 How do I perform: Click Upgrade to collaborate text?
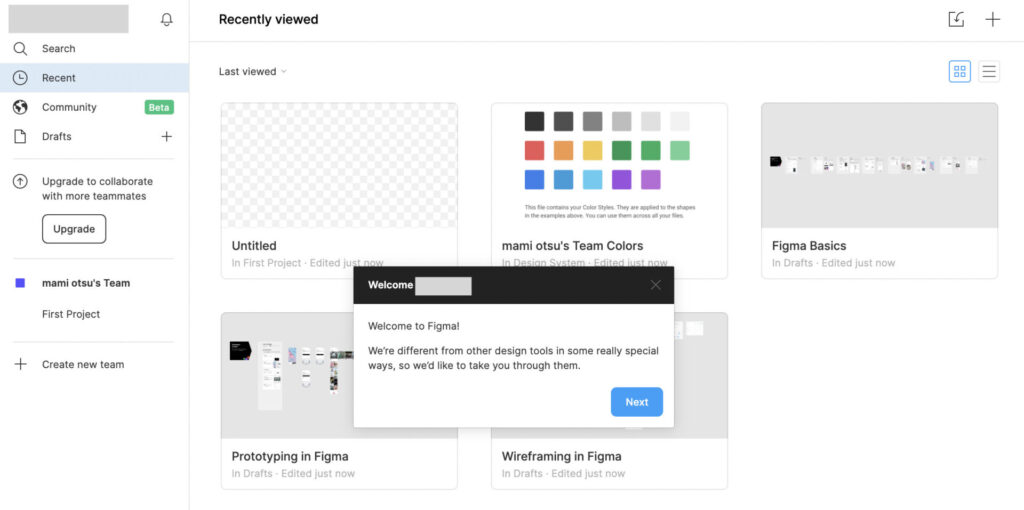pos(97,189)
